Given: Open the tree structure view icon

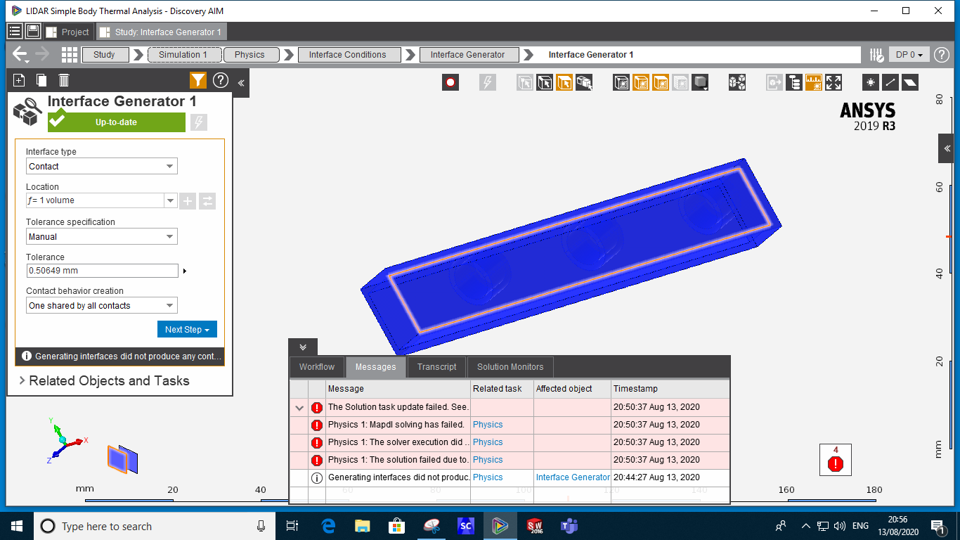Looking at the screenshot, I should point(794,82).
